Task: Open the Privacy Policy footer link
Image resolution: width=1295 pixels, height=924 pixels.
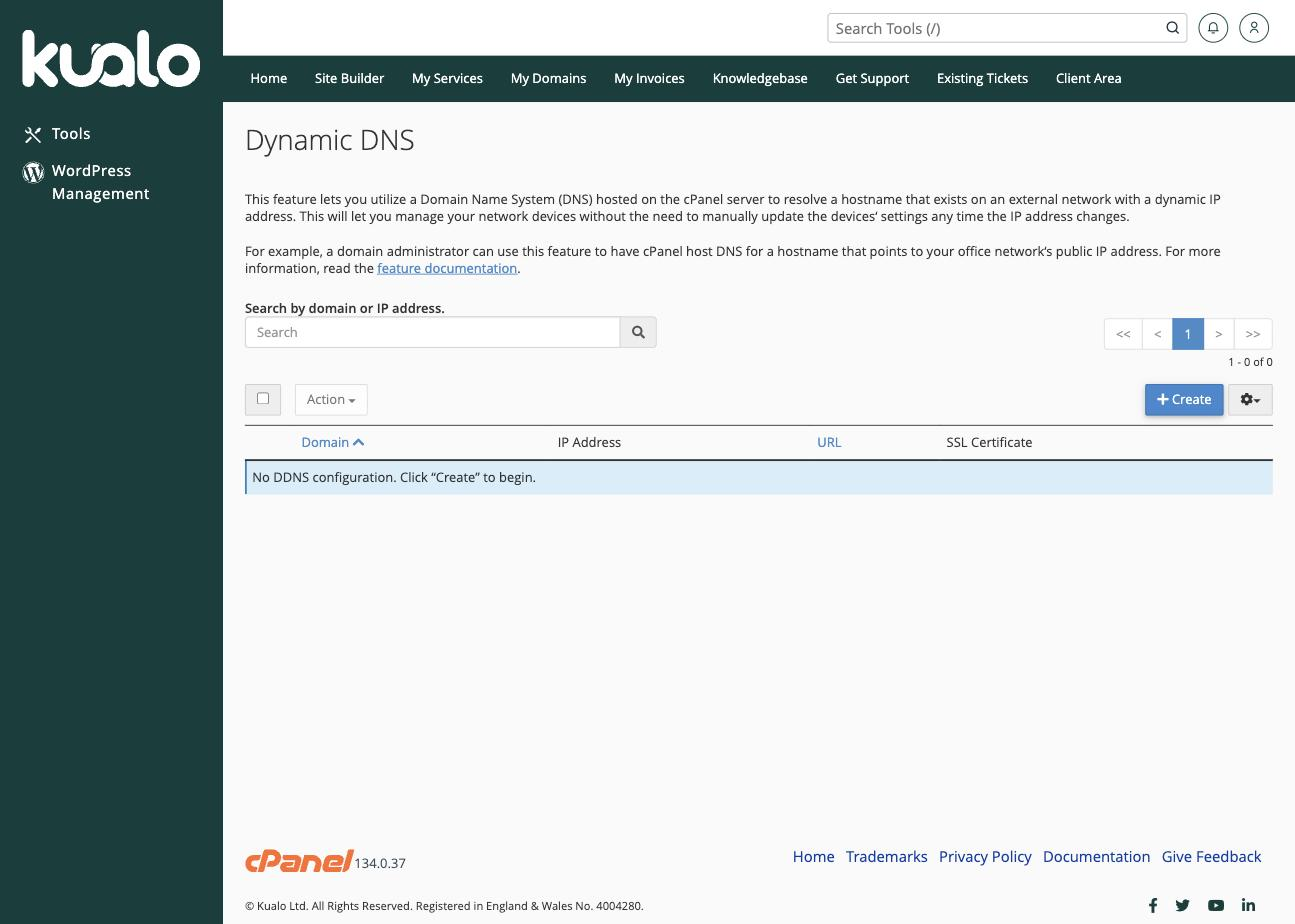Action: coord(985,857)
